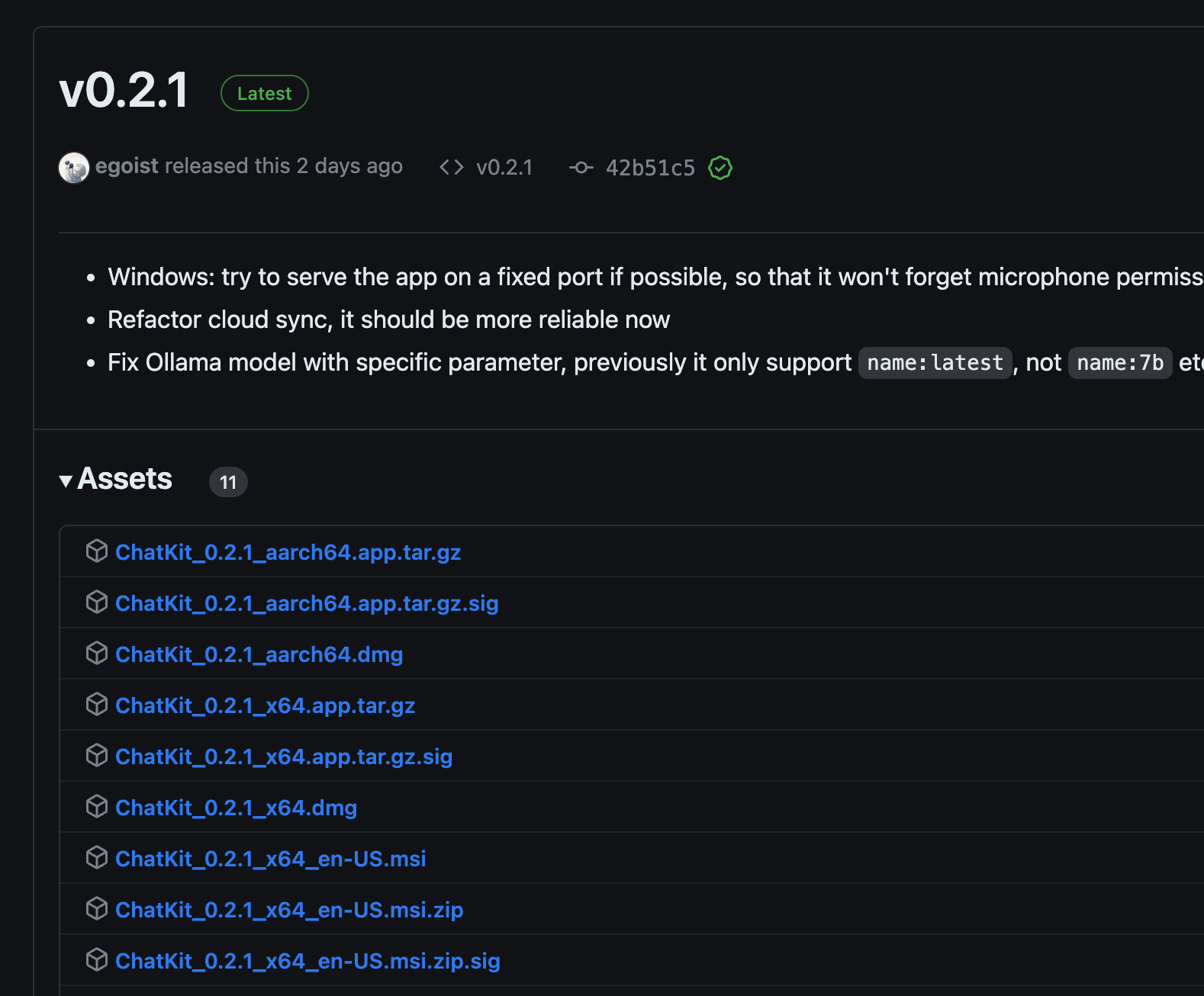Viewport: 1204px width, 996px height.
Task: Download ChatKit_0.2.1_x64.app.tar.gz
Action: coord(265,705)
